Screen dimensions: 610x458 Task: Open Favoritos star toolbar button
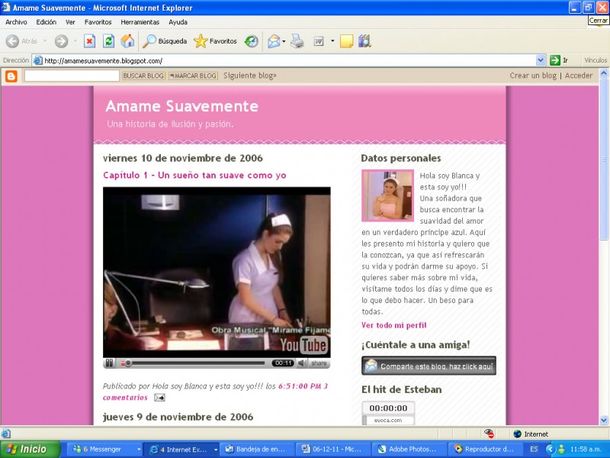(215, 41)
